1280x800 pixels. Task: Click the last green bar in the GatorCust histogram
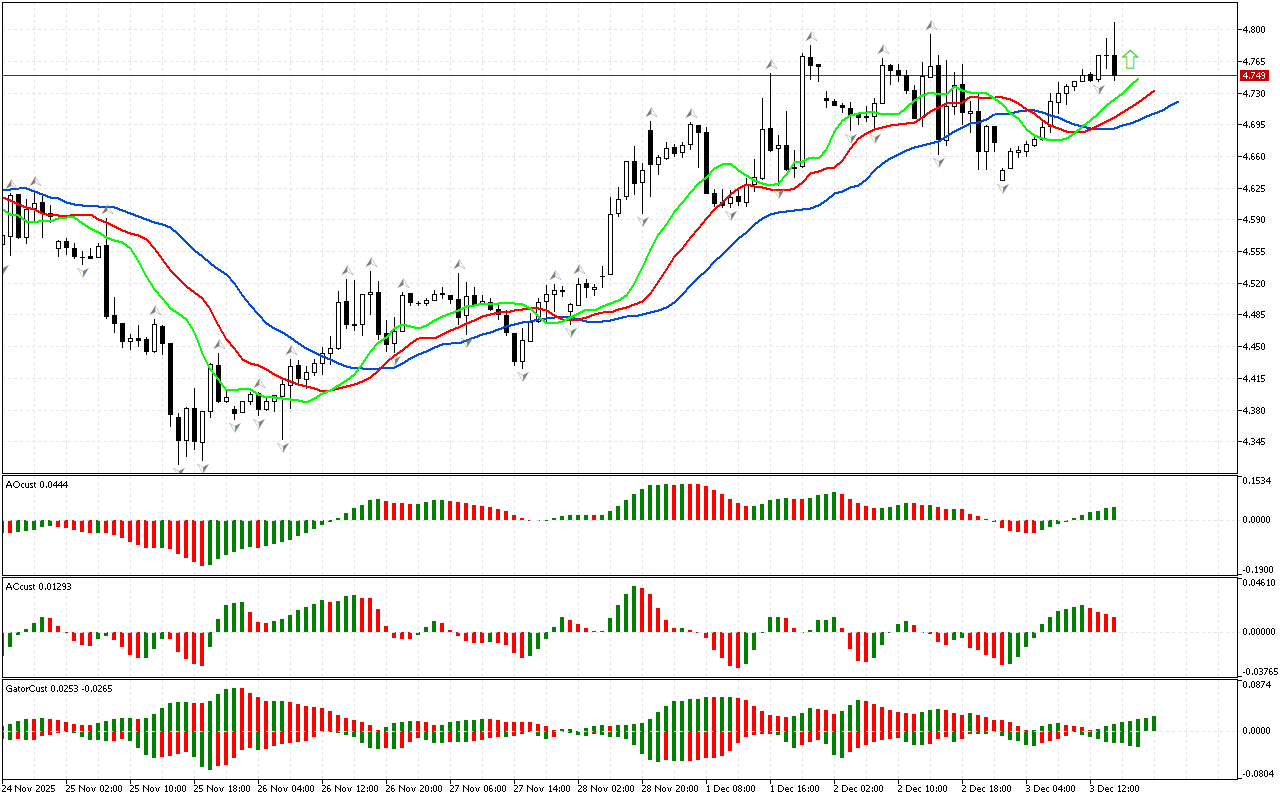(x=1154, y=723)
